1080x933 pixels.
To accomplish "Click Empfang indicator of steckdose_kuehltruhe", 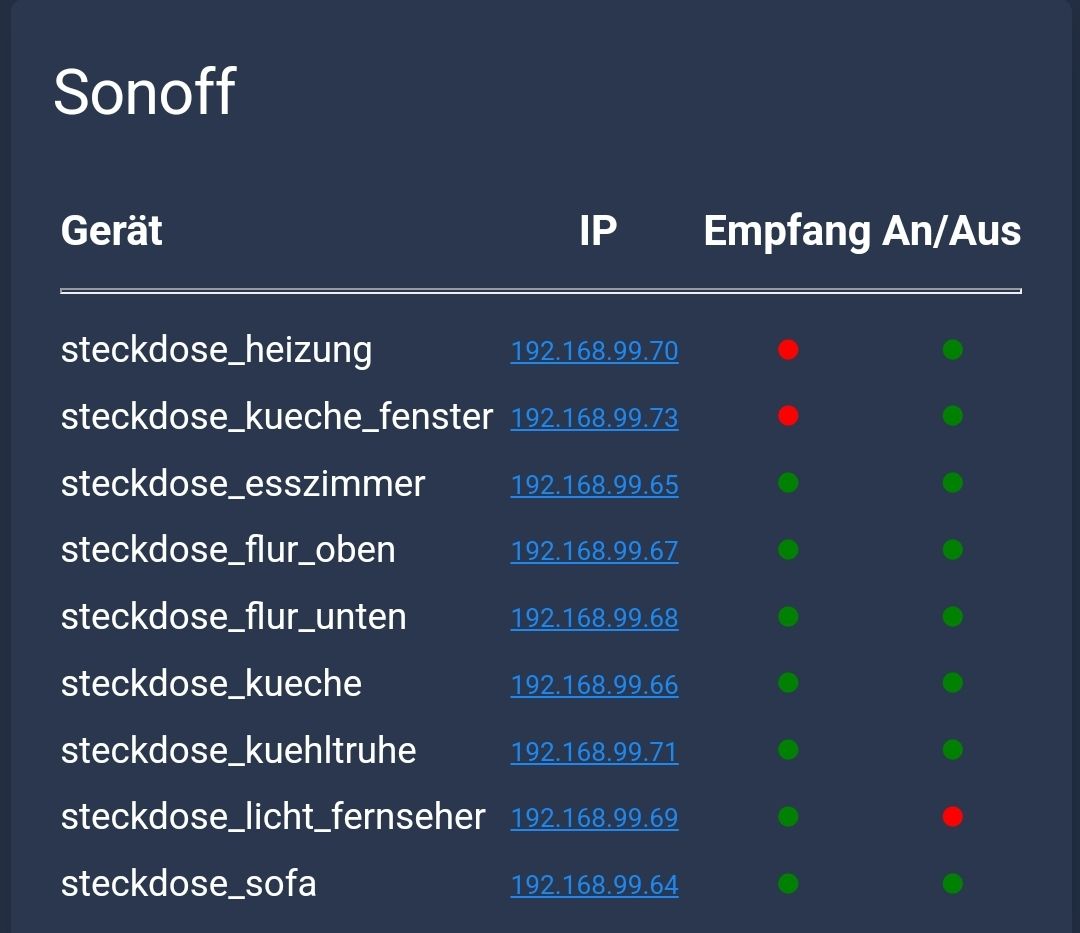I will pyautogui.click(x=788, y=750).
